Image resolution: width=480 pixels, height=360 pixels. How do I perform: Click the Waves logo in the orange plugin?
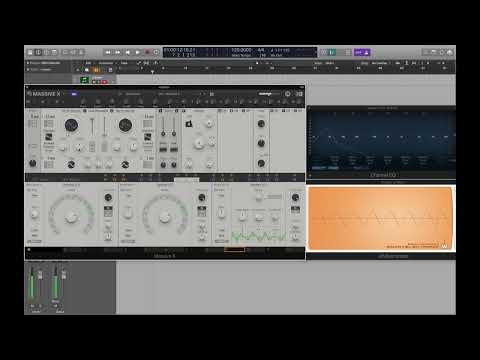point(444,246)
